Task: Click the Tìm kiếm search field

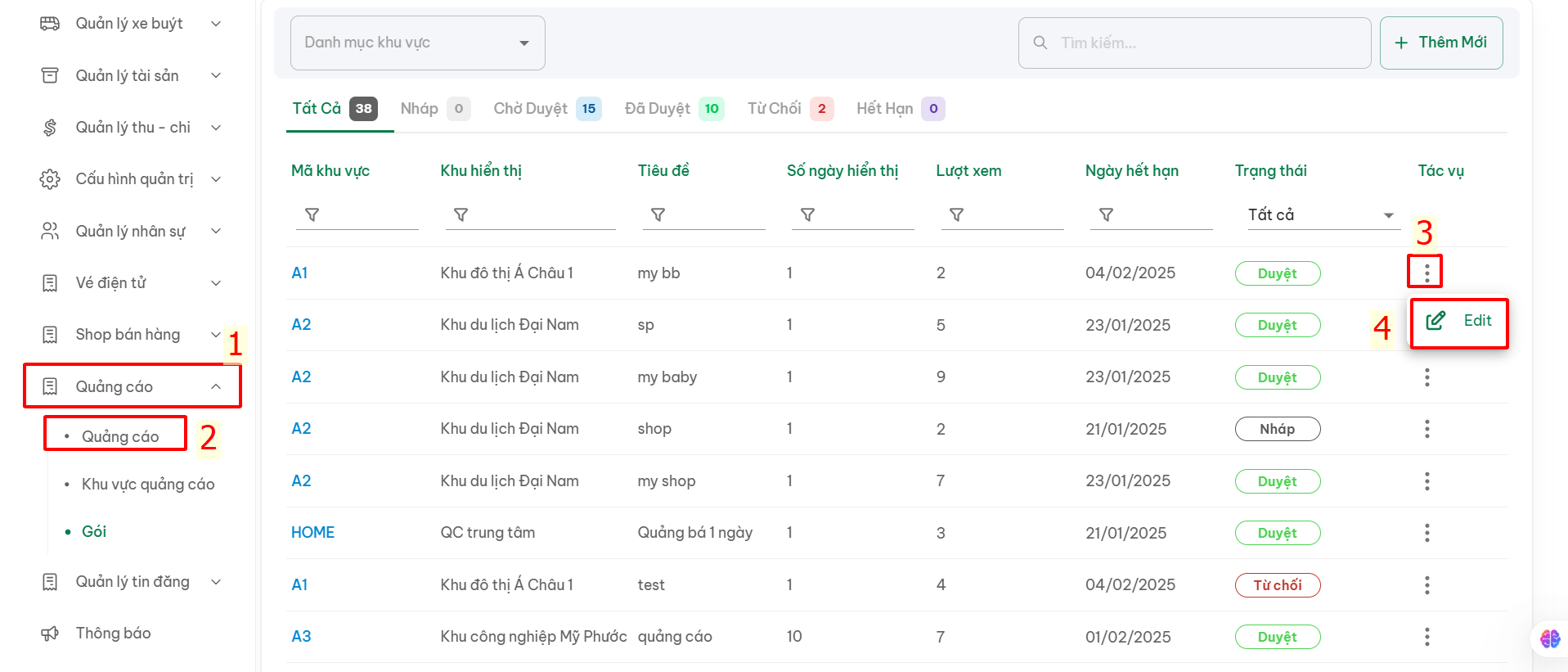Action: [1194, 43]
